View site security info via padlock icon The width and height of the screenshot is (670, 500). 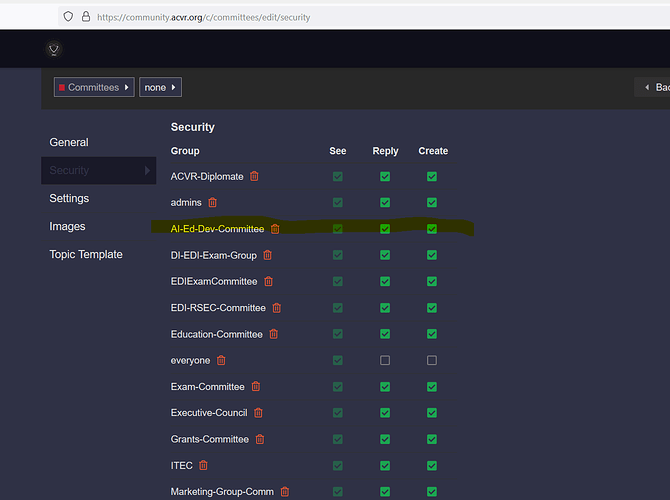[86, 17]
